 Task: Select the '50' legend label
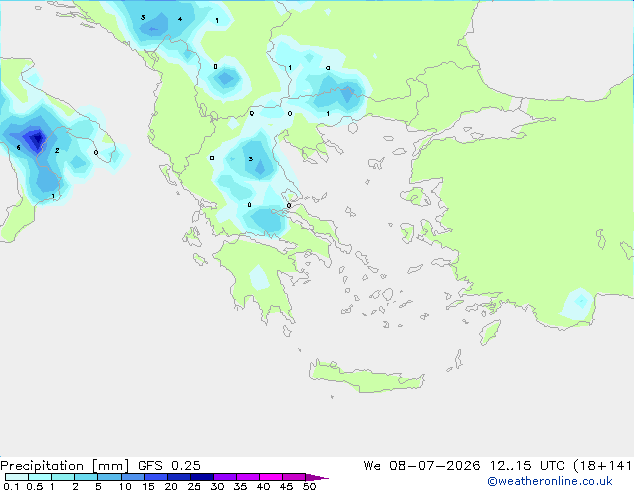[x=309, y=486]
